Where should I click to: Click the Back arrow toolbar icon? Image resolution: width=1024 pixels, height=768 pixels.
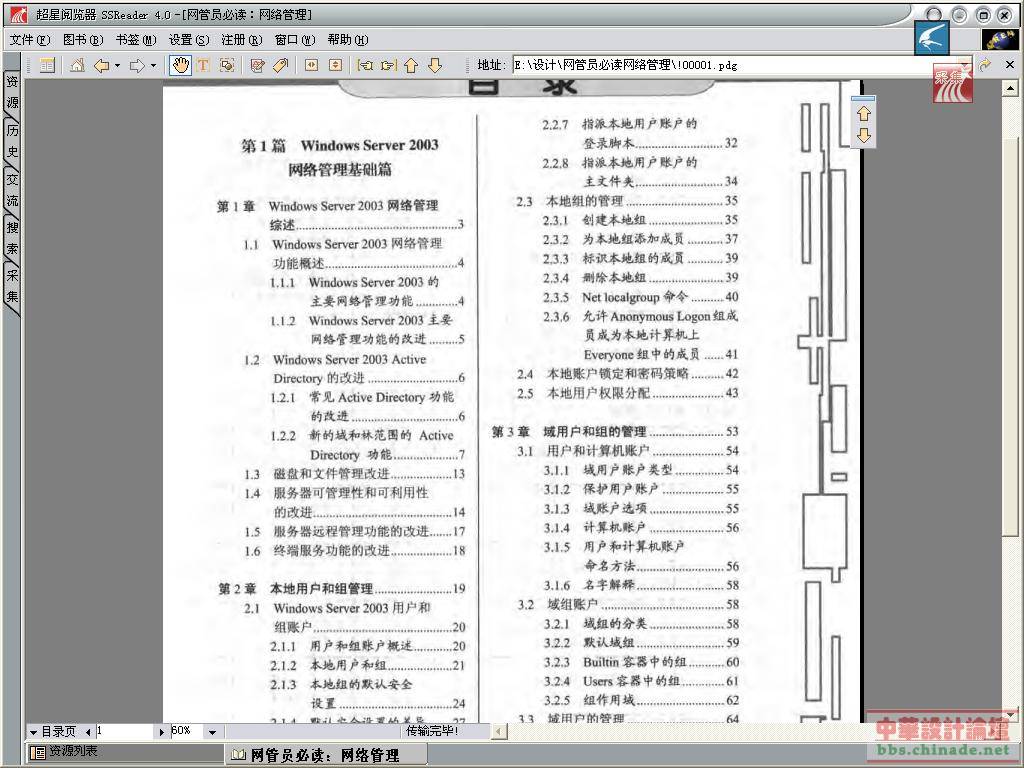[101, 65]
